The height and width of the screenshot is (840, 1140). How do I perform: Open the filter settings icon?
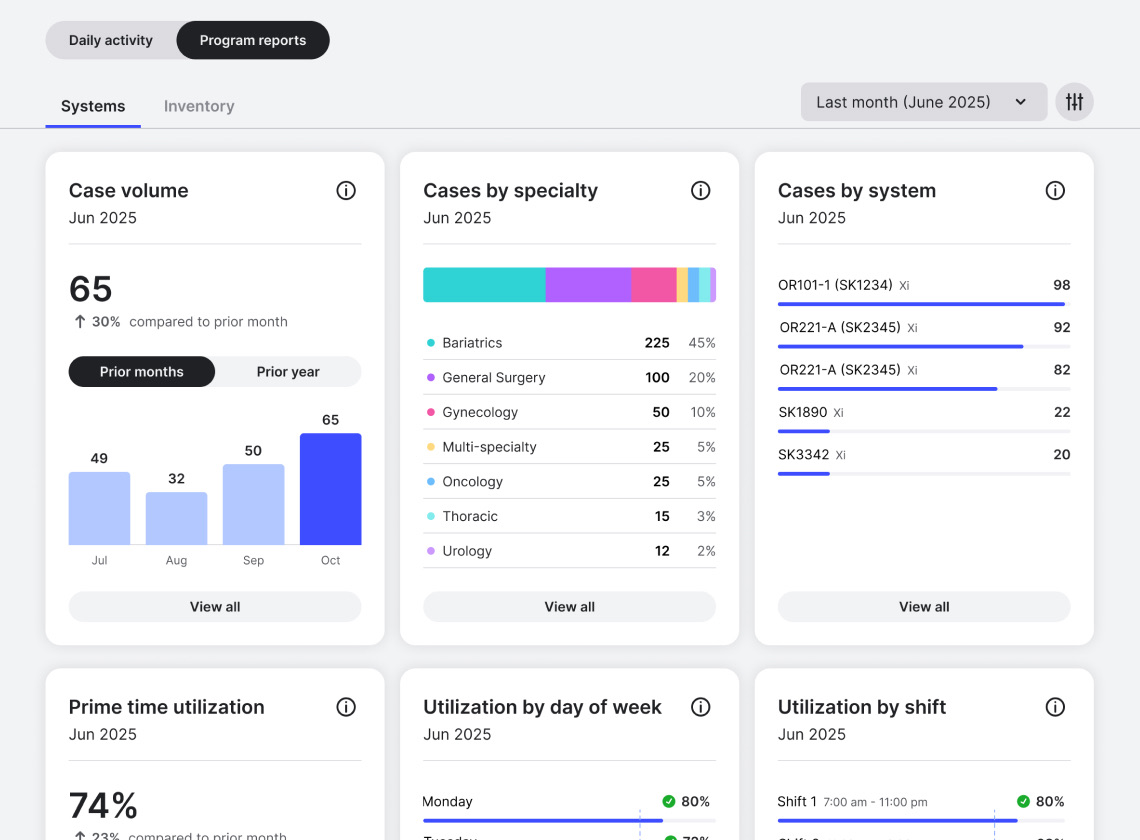pyautogui.click(x=1074, y=101)
